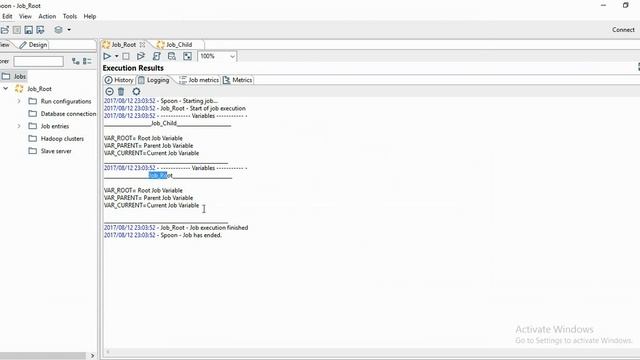Switch to the Logging tab

pyautogui.click(x=154, y=80)
